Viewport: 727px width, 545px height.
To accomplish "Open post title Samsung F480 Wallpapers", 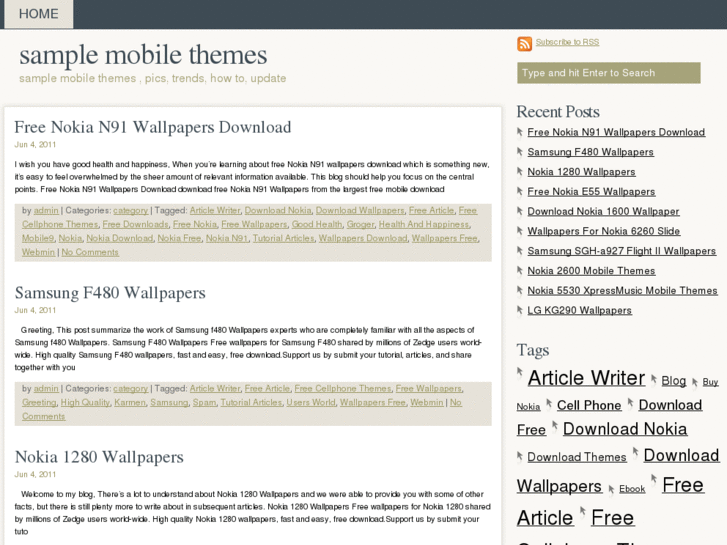I will tap(110, 293).
